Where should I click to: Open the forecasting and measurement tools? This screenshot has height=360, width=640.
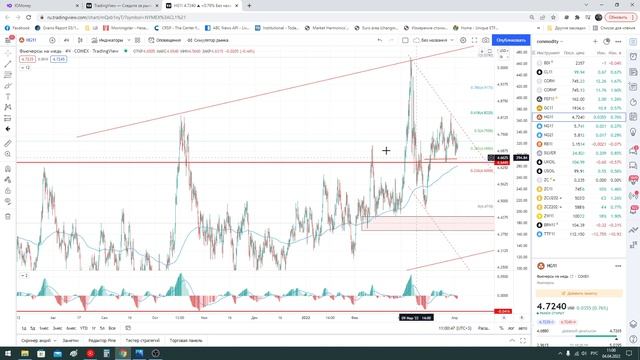tap(8, 118)
